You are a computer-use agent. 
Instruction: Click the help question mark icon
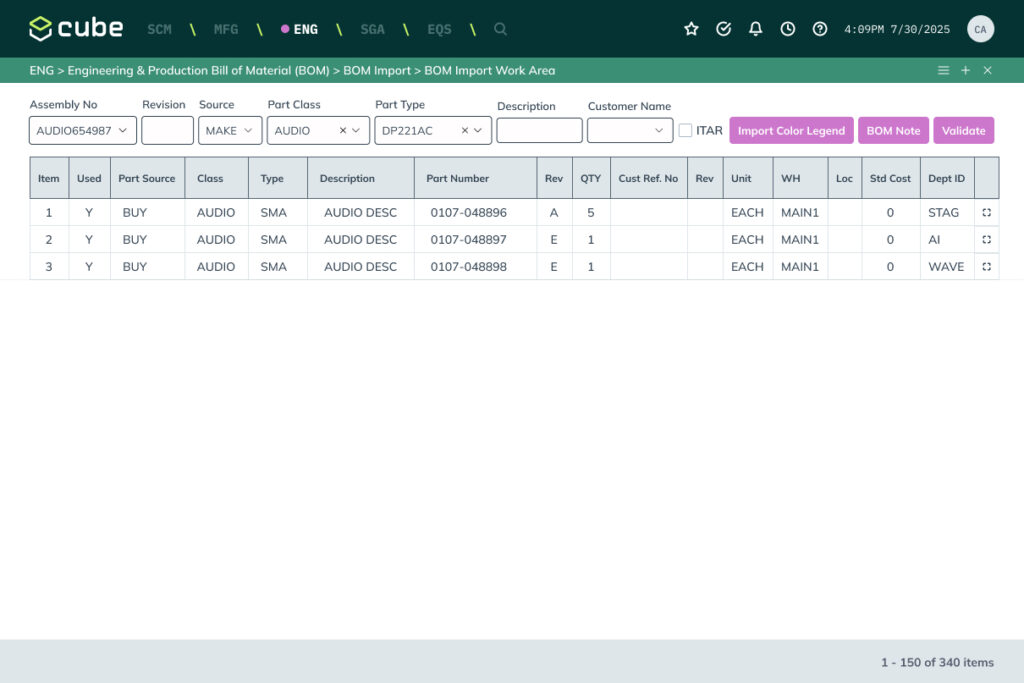(x=820, y=29)
